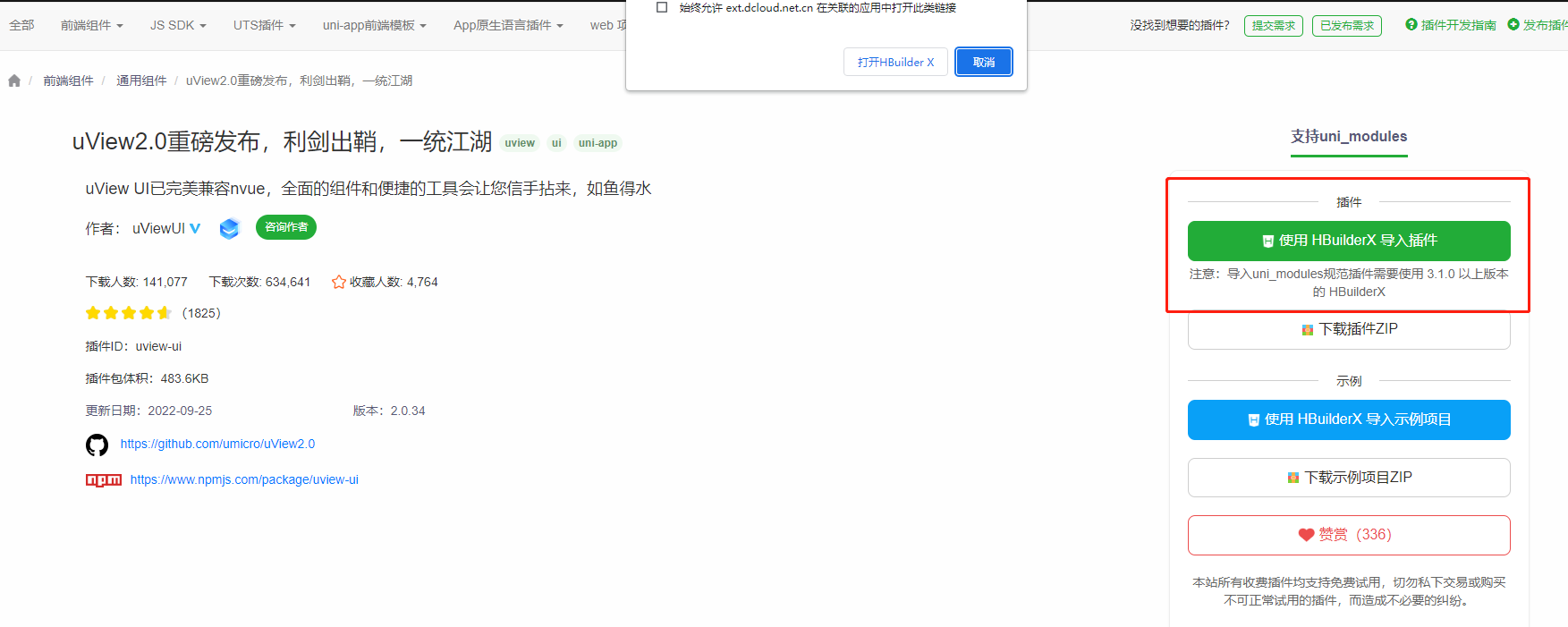Expand the JS SDK dropdown menu
Image resolution: width=1568 pixels, height=627 pixels.
point(178,25)
